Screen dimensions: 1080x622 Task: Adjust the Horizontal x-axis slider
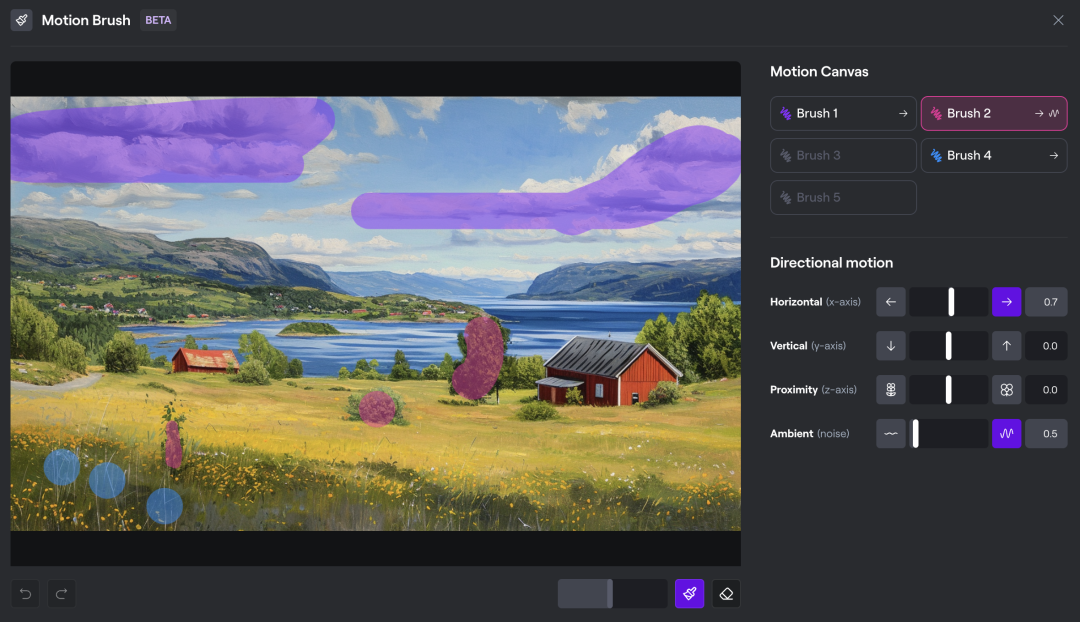coord(948,302)
